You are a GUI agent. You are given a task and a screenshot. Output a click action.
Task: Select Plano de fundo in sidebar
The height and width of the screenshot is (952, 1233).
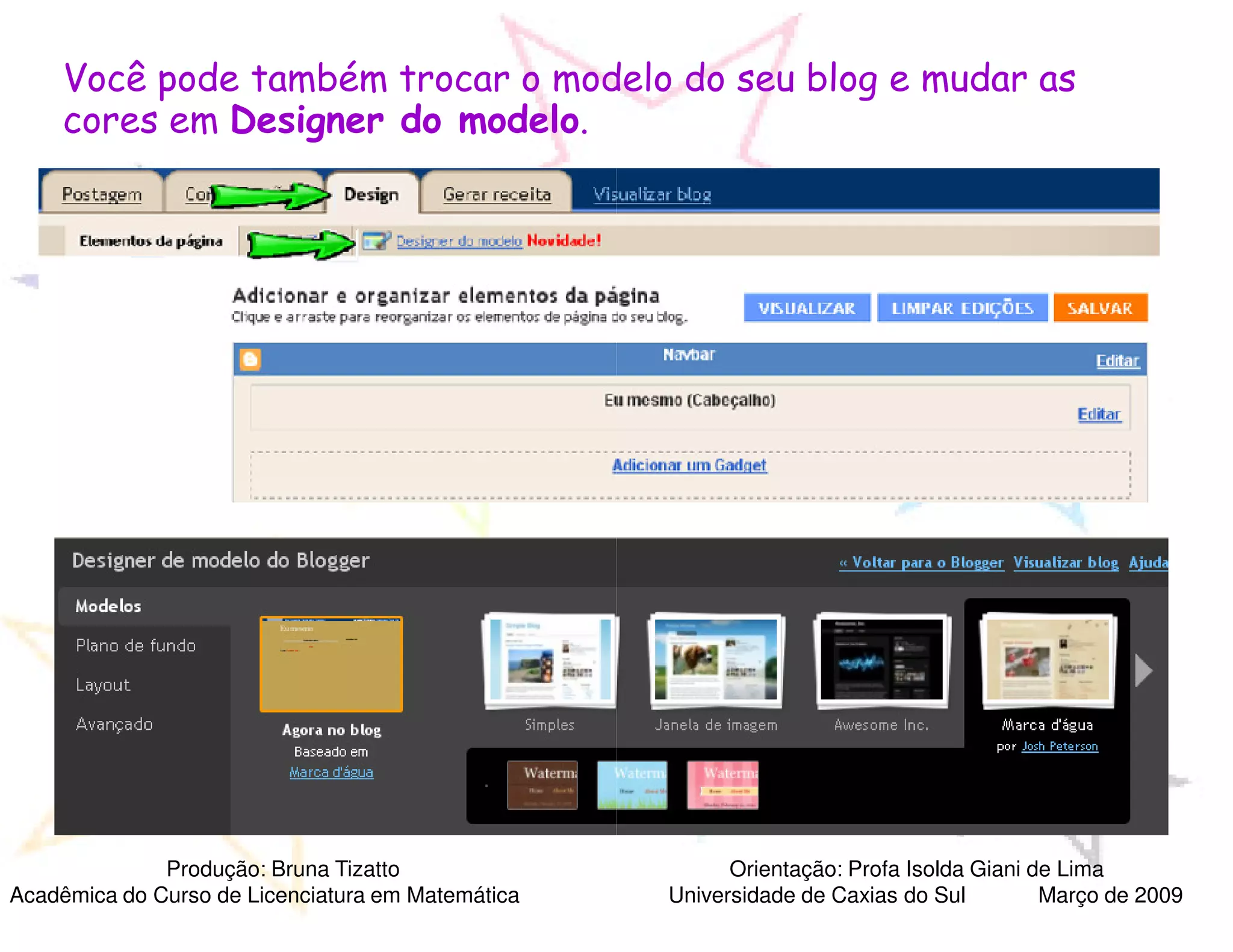click(x=136, y=646)
